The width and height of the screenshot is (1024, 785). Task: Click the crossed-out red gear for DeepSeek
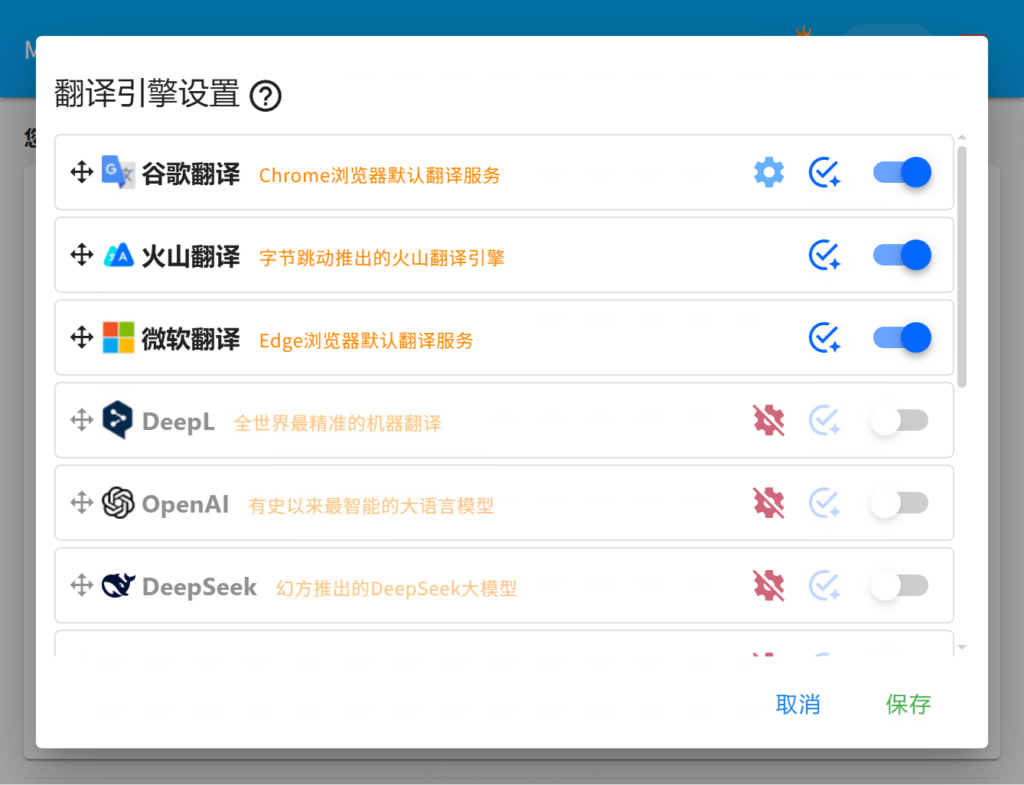pyautogui.click(x=769, y=585)
